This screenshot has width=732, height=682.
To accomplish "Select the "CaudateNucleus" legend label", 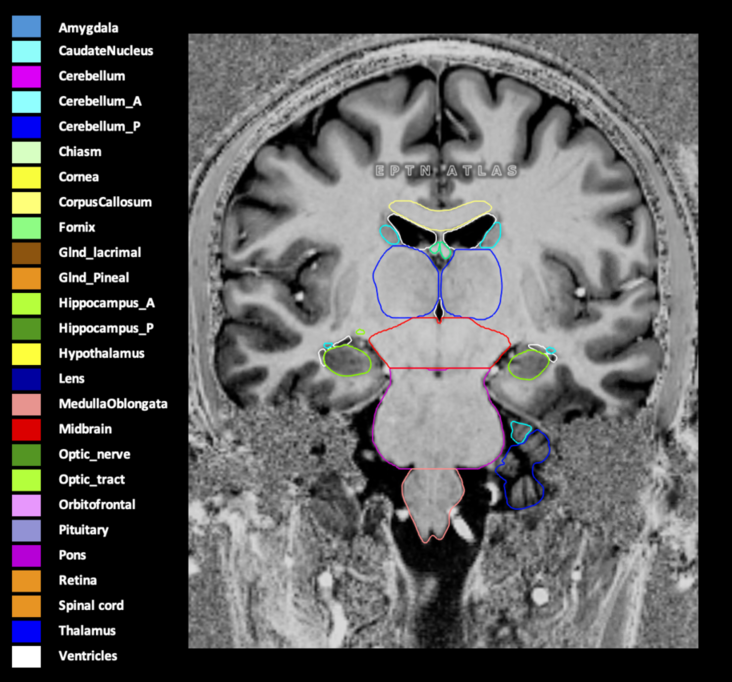I will coord(106,50).
